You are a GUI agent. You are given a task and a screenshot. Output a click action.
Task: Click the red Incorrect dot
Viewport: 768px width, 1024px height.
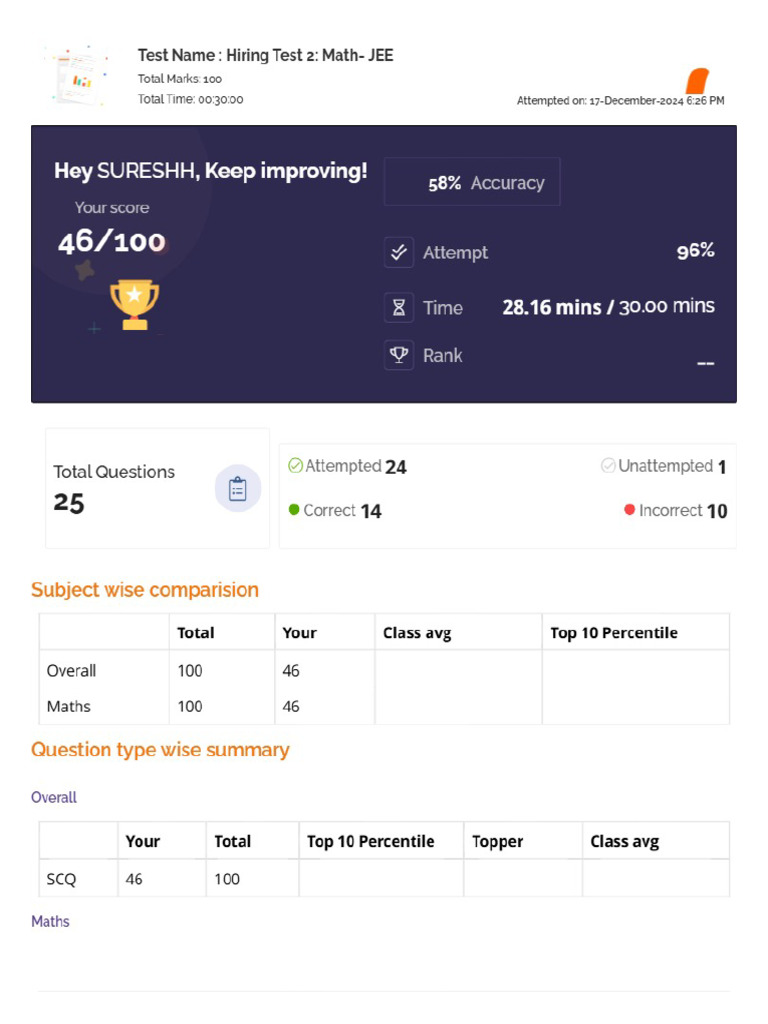click(630, 510)
